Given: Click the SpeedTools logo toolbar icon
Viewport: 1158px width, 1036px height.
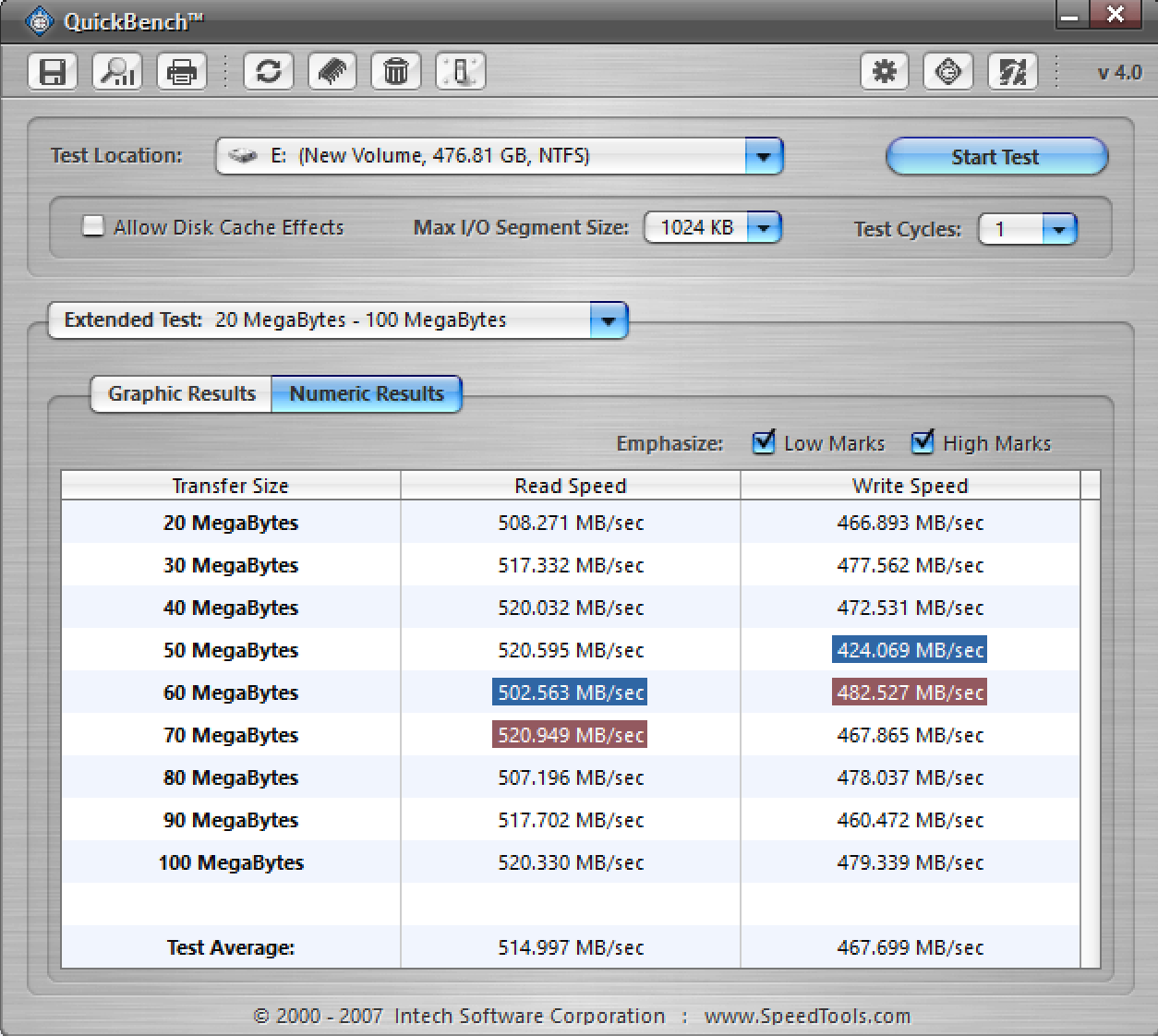Looking at the screenshot, I should tap(948, 71).
